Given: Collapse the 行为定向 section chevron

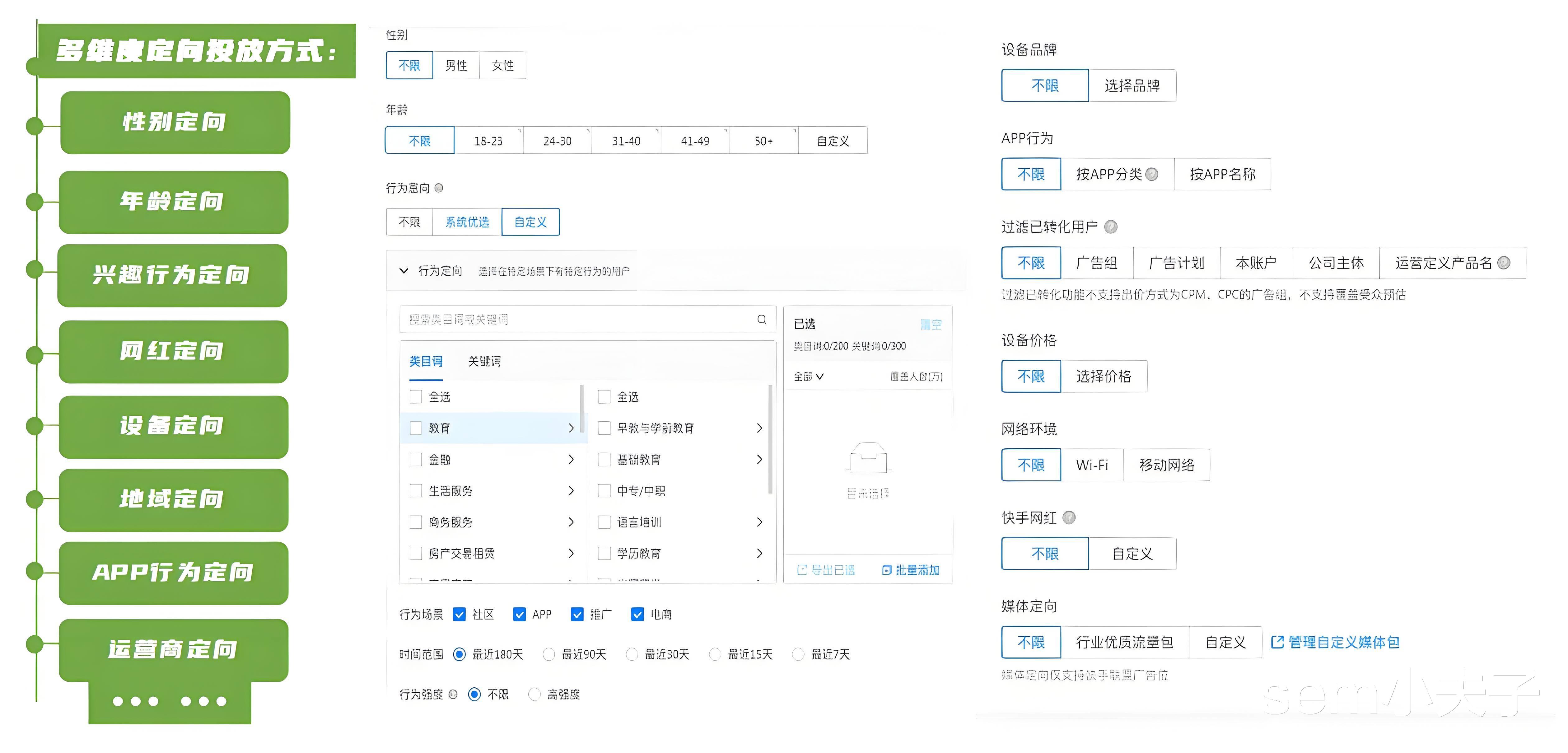Looking at the screenshot, I should [404, 271].
